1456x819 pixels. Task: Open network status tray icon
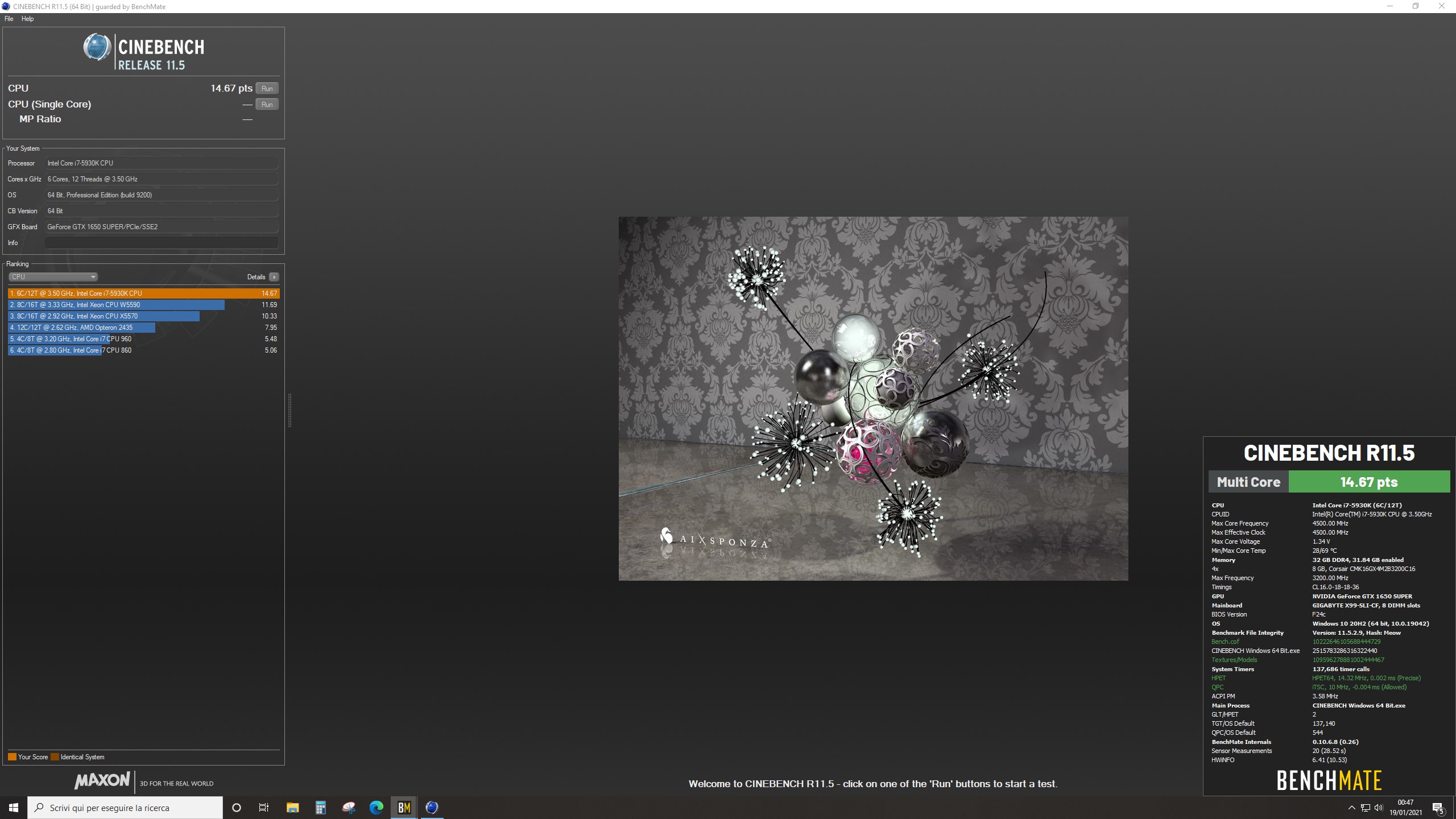(1365, 808)
